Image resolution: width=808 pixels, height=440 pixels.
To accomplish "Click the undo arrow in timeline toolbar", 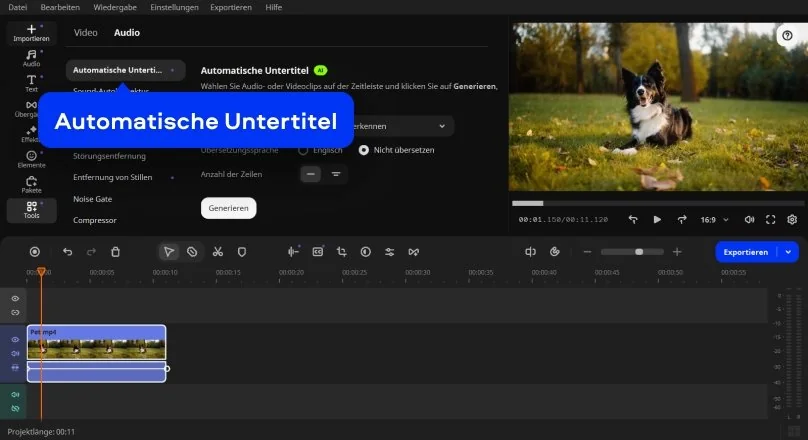I will click(x=67, y=252).
